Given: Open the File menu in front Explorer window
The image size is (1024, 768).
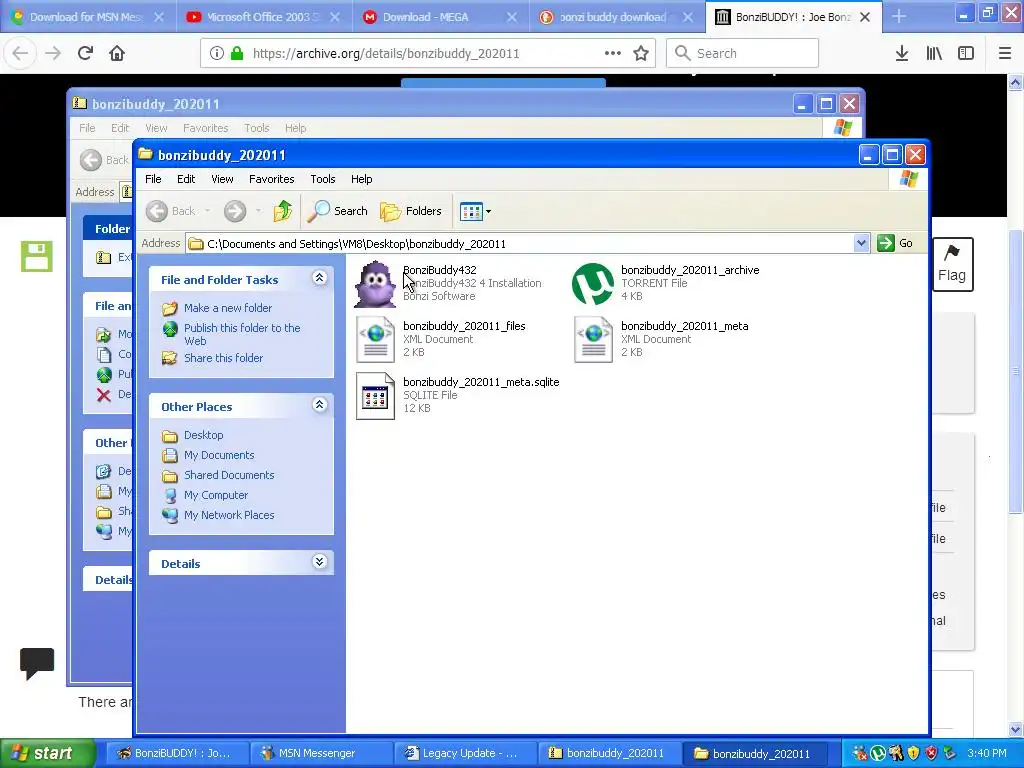Looking at the screenshot, I should click(x=153, y=179).
